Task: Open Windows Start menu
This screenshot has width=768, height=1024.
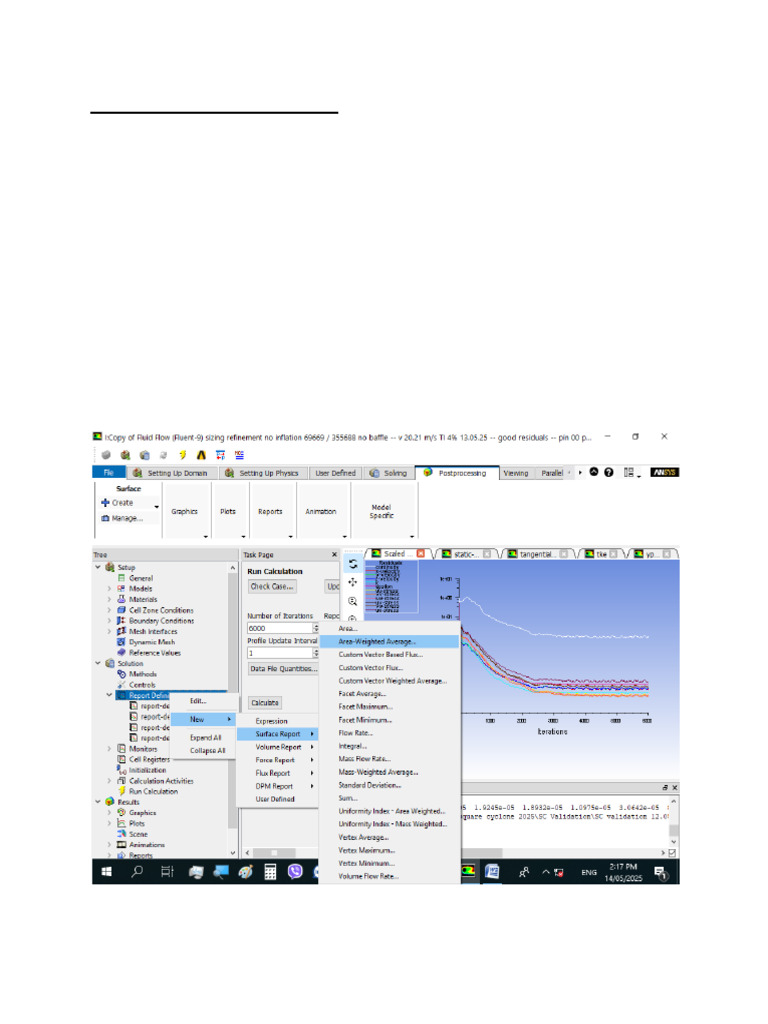Action: click(x=106, y=872)
